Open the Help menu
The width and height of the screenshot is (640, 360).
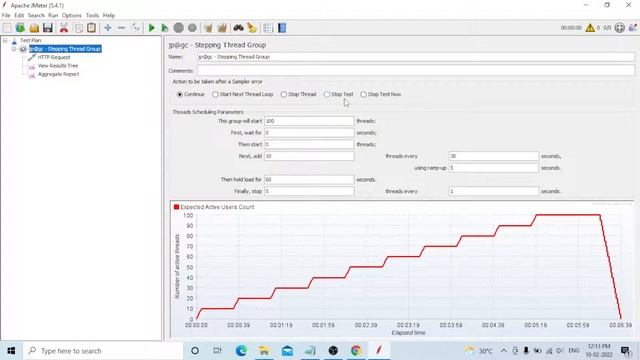tap(109, 16)
